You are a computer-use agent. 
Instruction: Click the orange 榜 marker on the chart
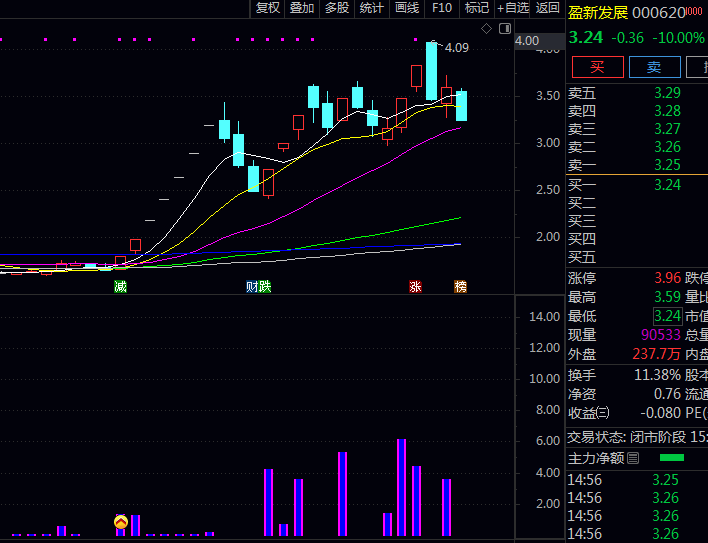pos(460,287)
